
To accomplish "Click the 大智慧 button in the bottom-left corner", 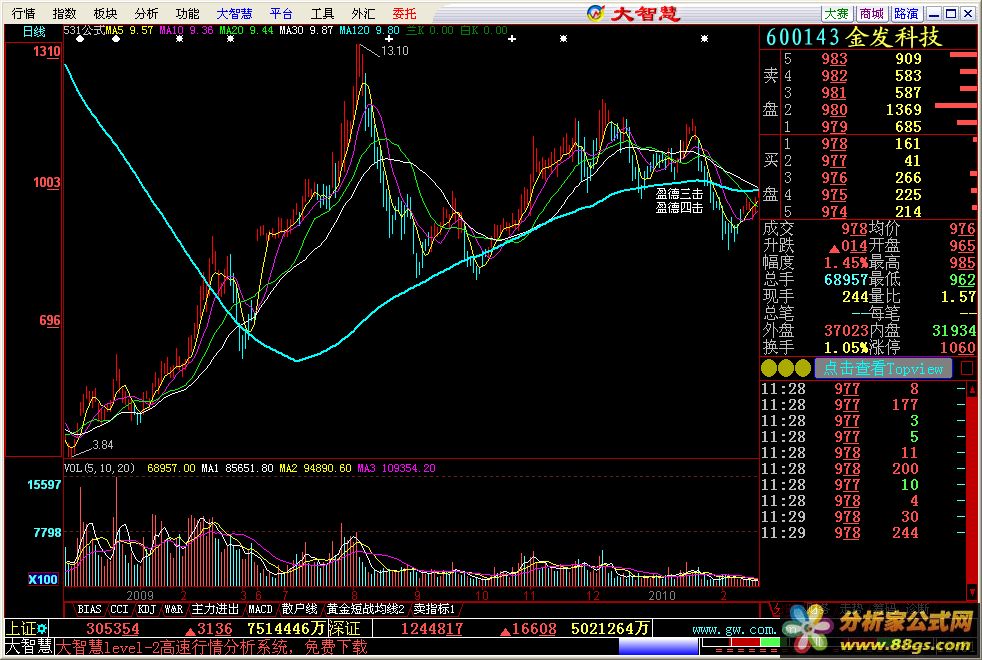I will click(29, 646).
